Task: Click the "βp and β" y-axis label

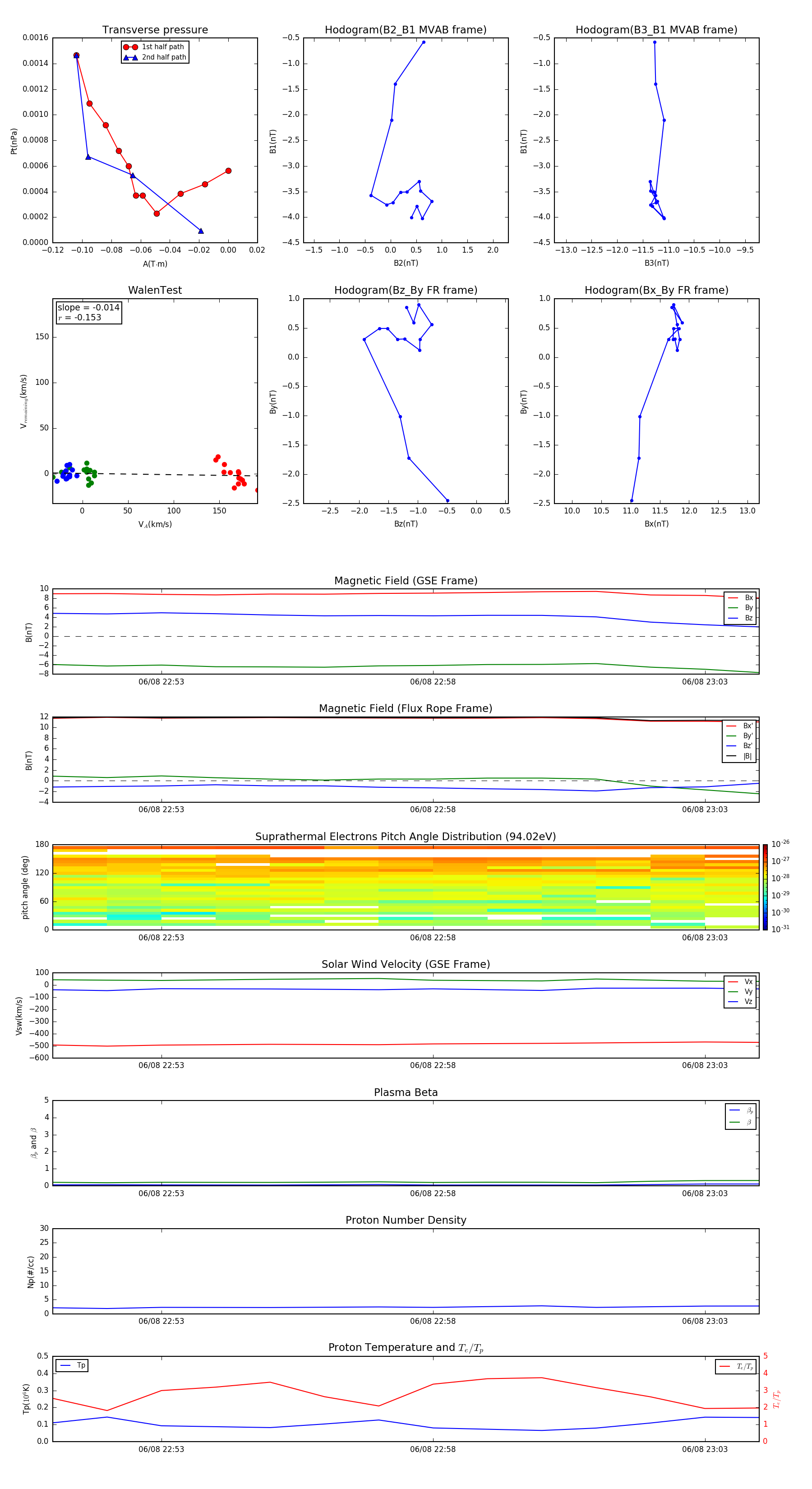Action: [x=33, y=1143]
